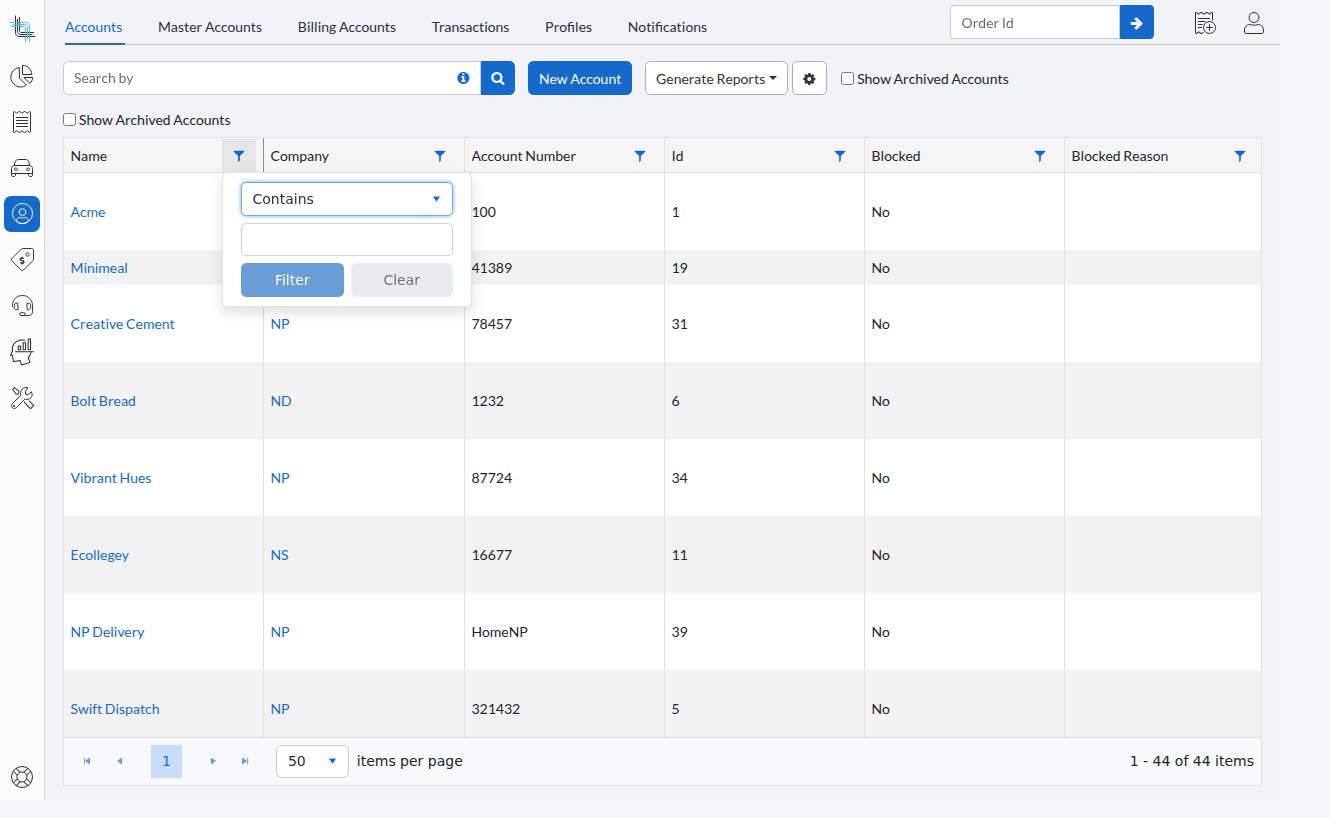Toggle Show Archived Accounts above the table
Screen dimensions: 1330x818
click(69, 120)
